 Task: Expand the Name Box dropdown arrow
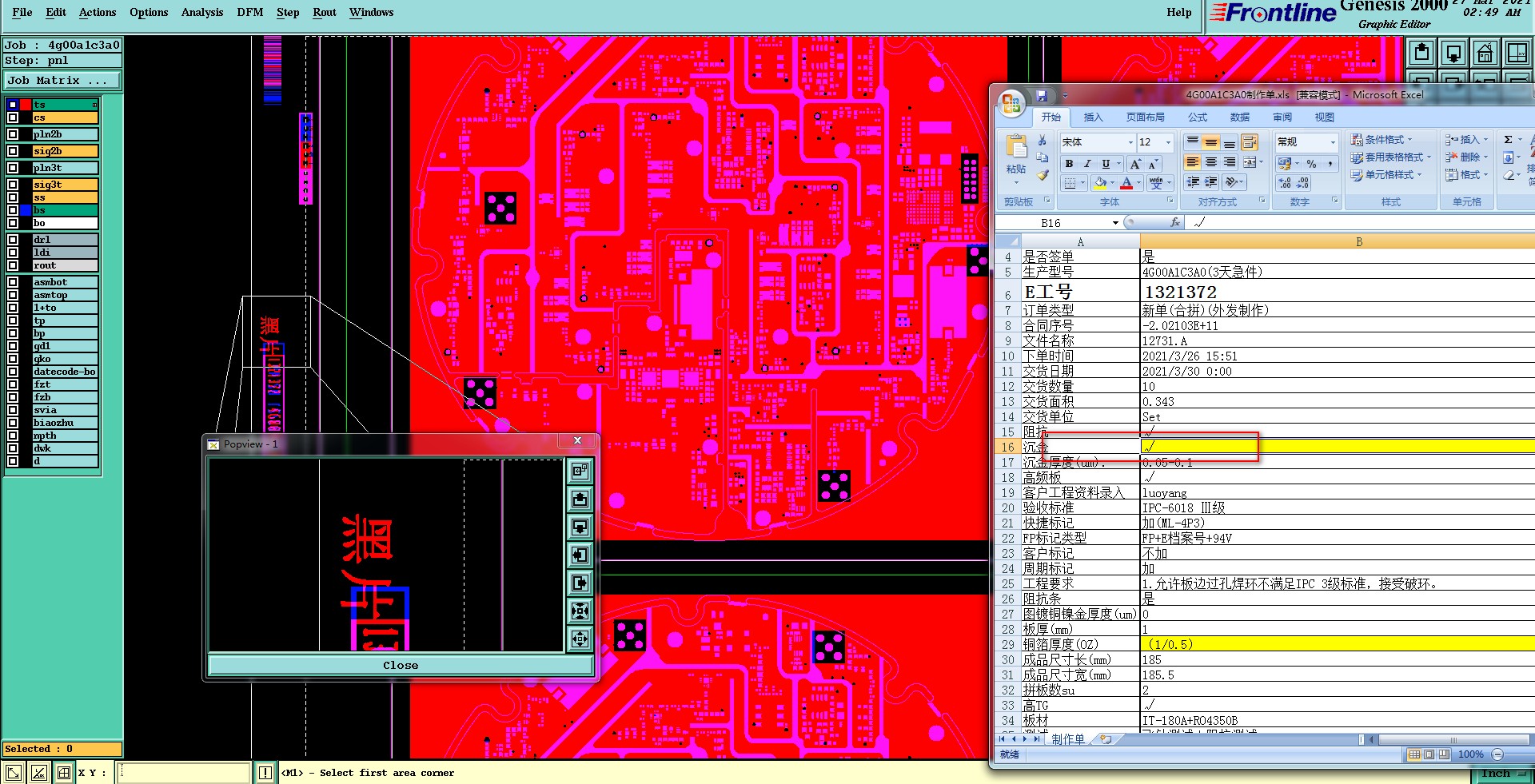click(1115, 223)
